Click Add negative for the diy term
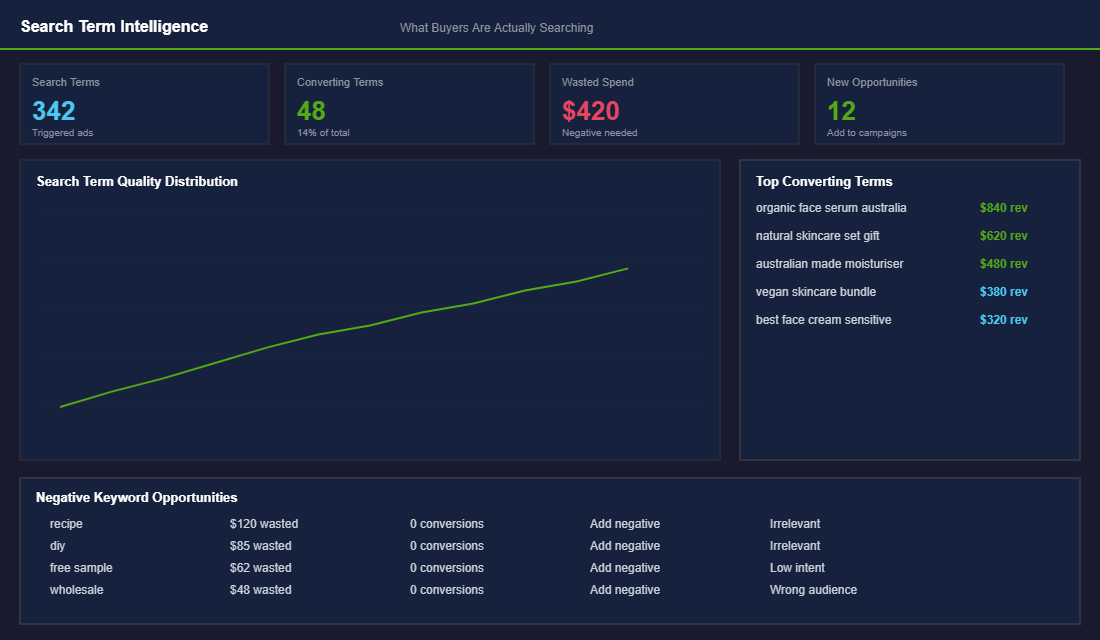 [x=624, y=545]
